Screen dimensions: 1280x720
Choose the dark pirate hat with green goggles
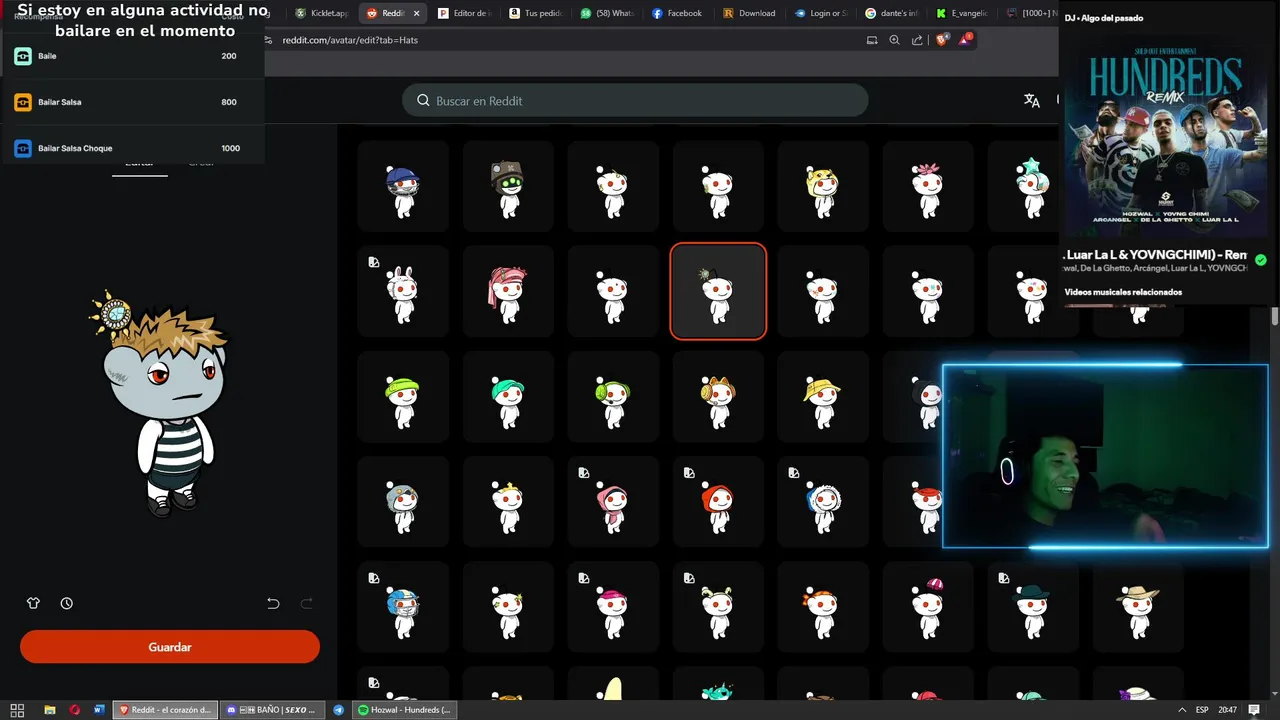508,187
